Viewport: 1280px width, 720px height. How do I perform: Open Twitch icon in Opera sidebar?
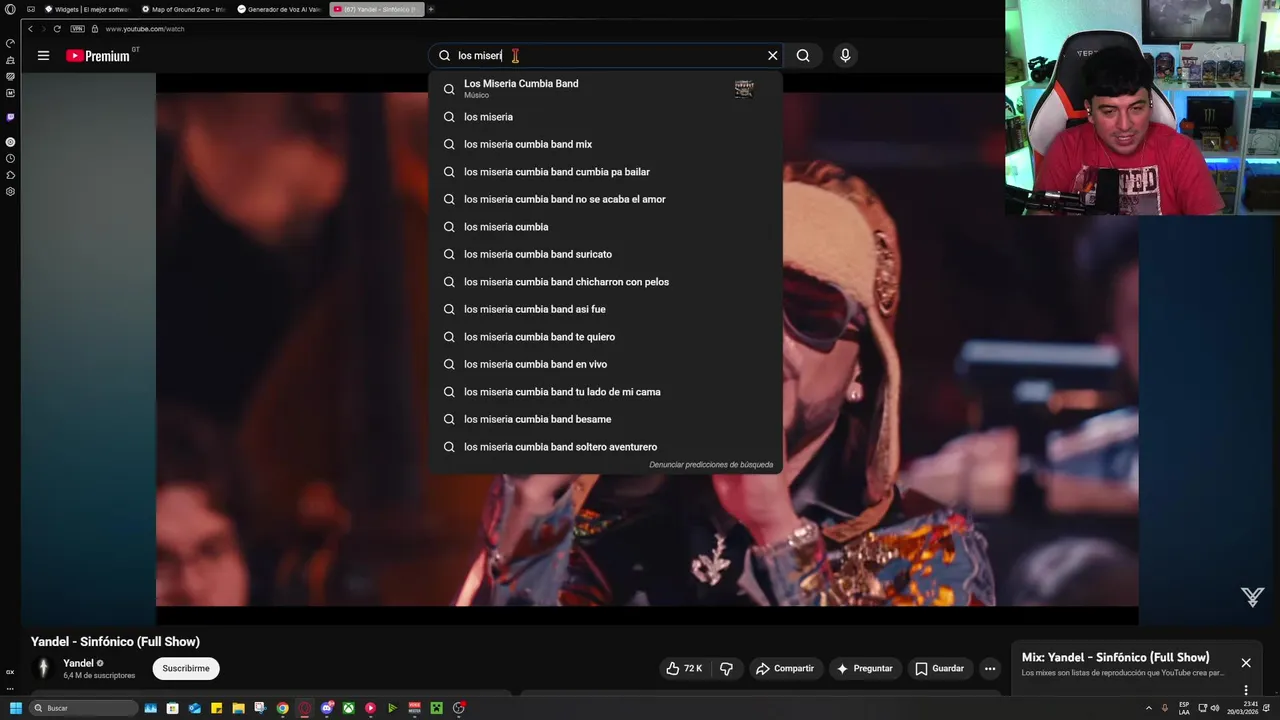pos(10,117)
